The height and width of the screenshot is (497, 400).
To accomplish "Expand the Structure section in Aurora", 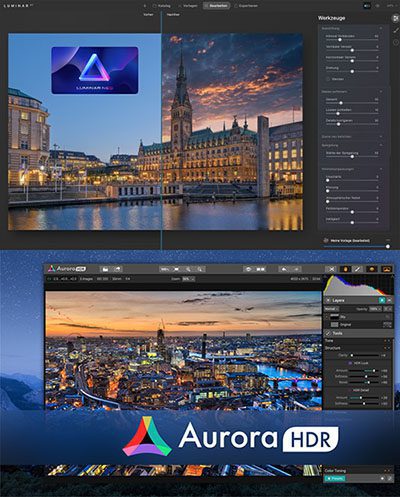I will (x=358, y=348).
